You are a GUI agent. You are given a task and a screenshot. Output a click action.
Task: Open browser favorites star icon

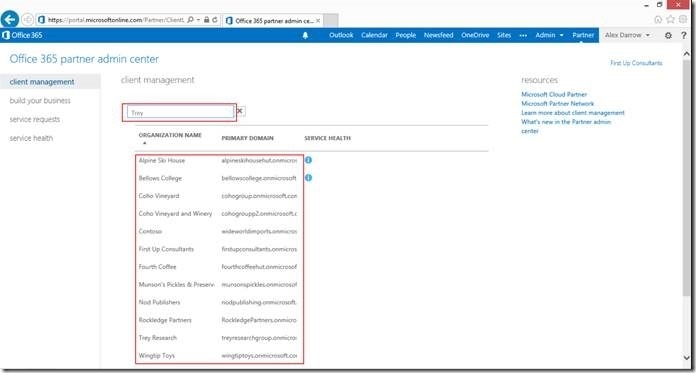click(670, 20)
